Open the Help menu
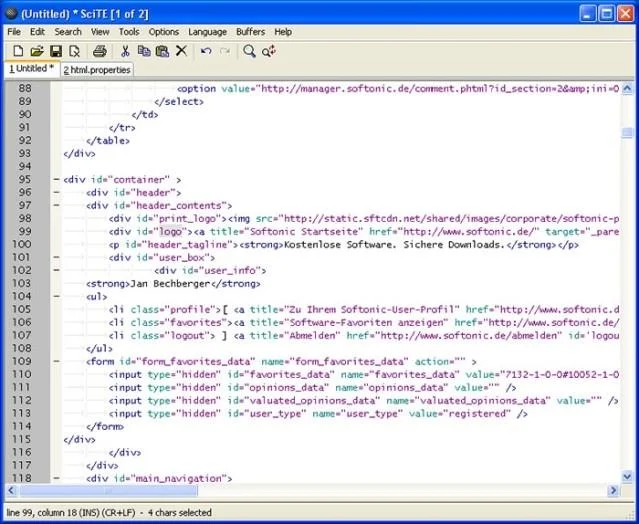Viewport: 639px width, 524px height. pos(283,32)
